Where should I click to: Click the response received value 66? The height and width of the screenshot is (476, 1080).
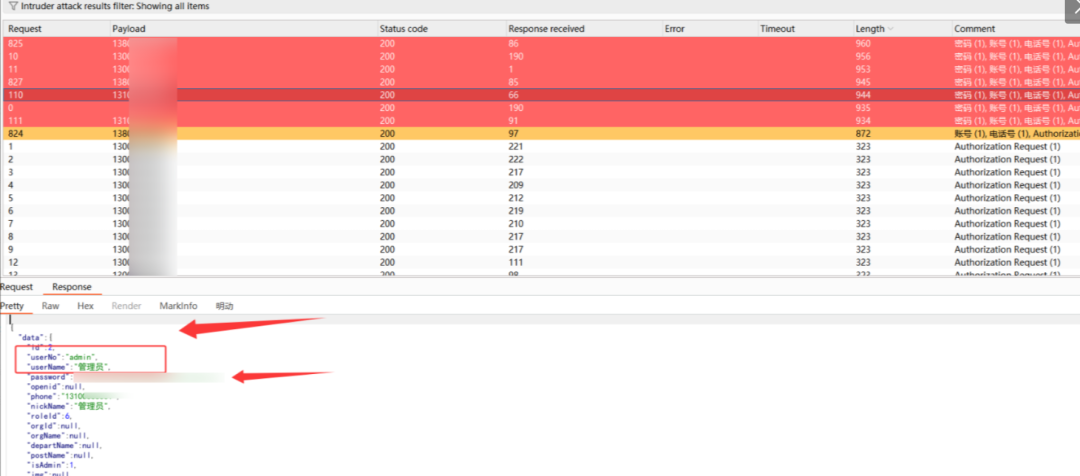pos(513,95)
